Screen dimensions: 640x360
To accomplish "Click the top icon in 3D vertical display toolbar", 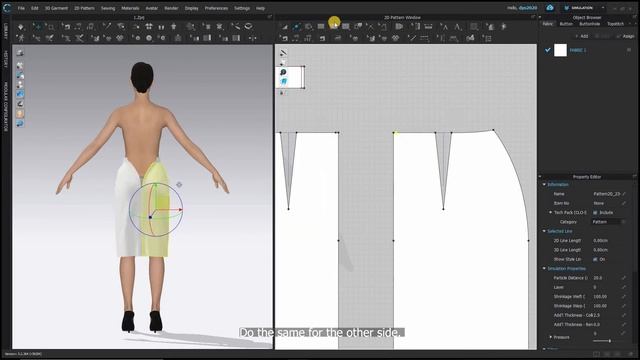I will [20, 53].
